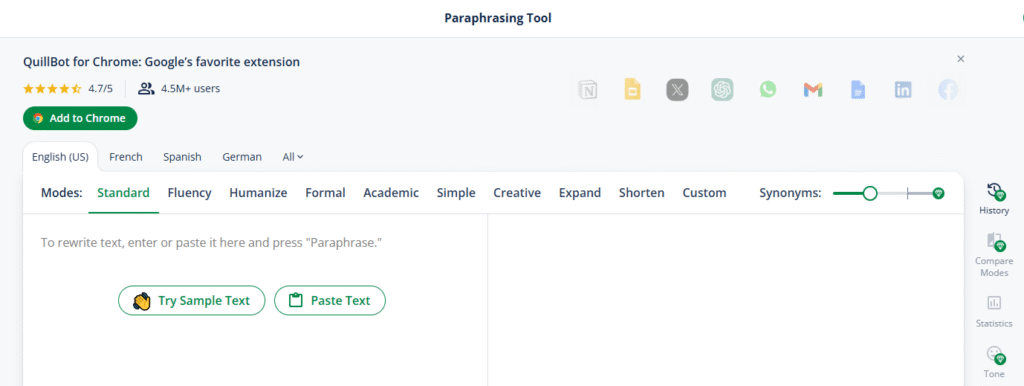Screen dimensions: 1024x386
Task: Close the Chrome extension banner
Action: click(x=961, y=59)
